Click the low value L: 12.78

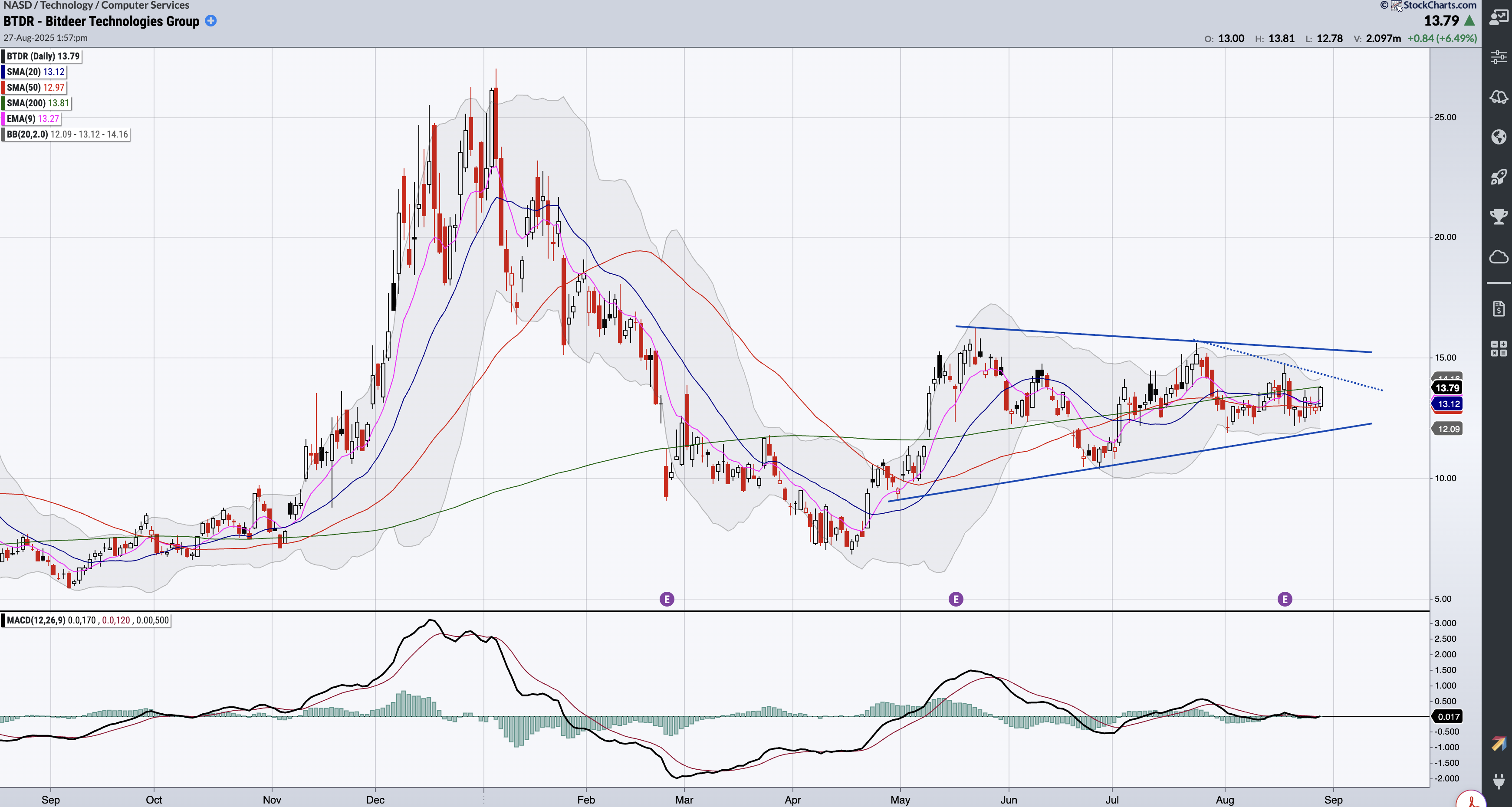point(1324,39)
